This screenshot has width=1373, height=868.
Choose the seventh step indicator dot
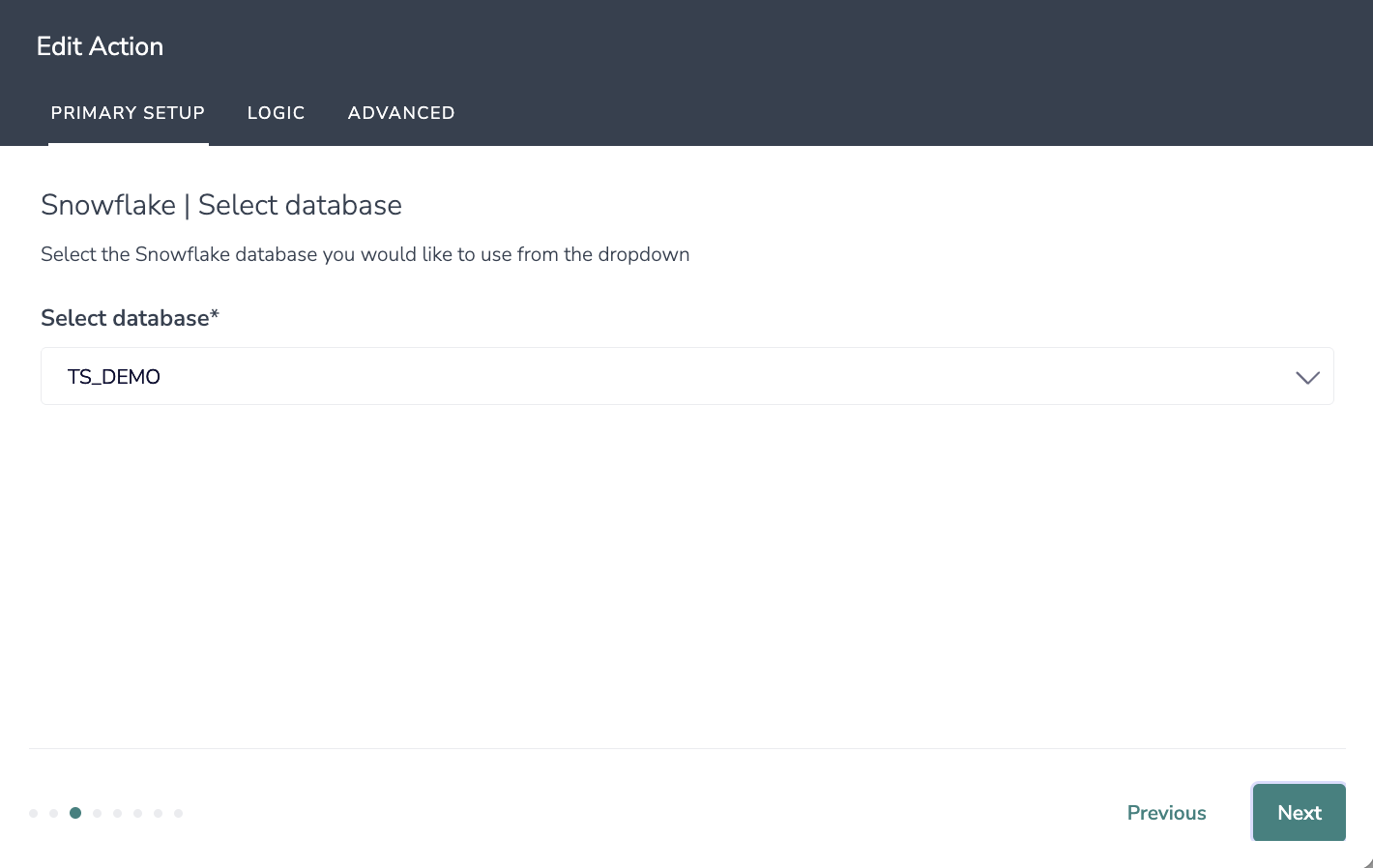pos(158,813)
